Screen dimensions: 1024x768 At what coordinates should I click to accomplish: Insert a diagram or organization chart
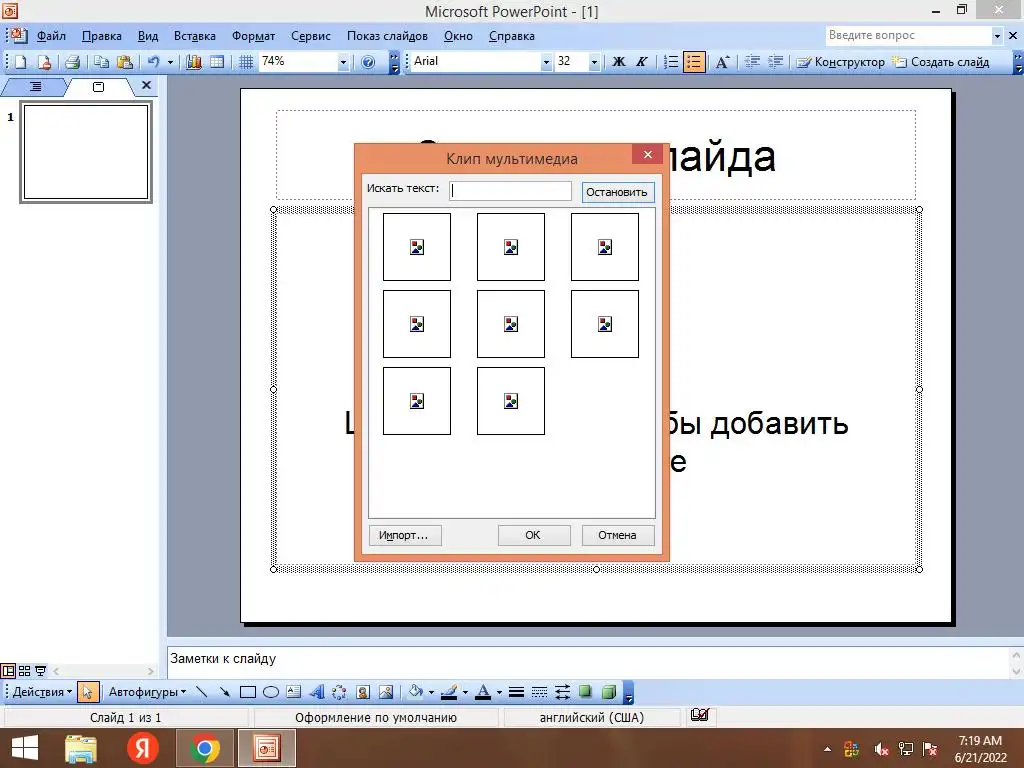[x=340, y=692]
